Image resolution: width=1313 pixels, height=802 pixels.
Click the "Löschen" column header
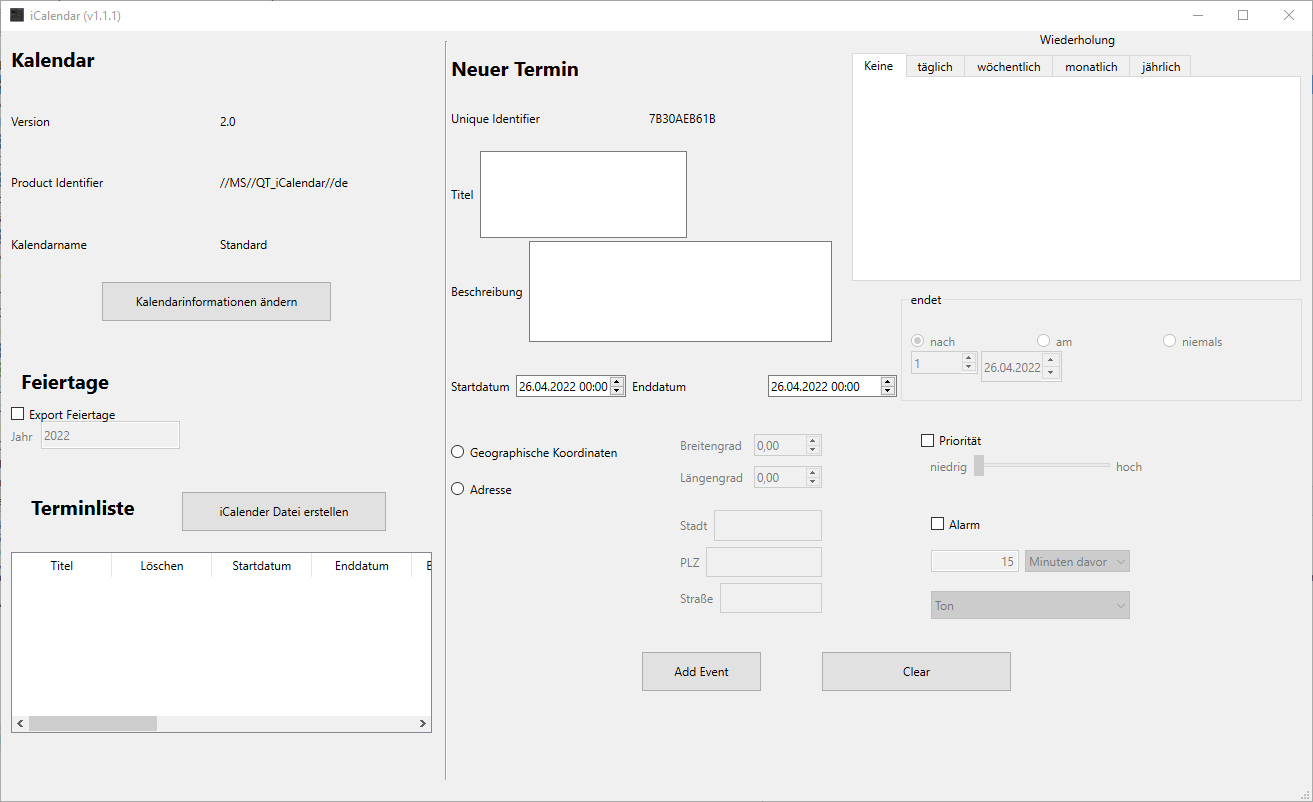[161, 565]
